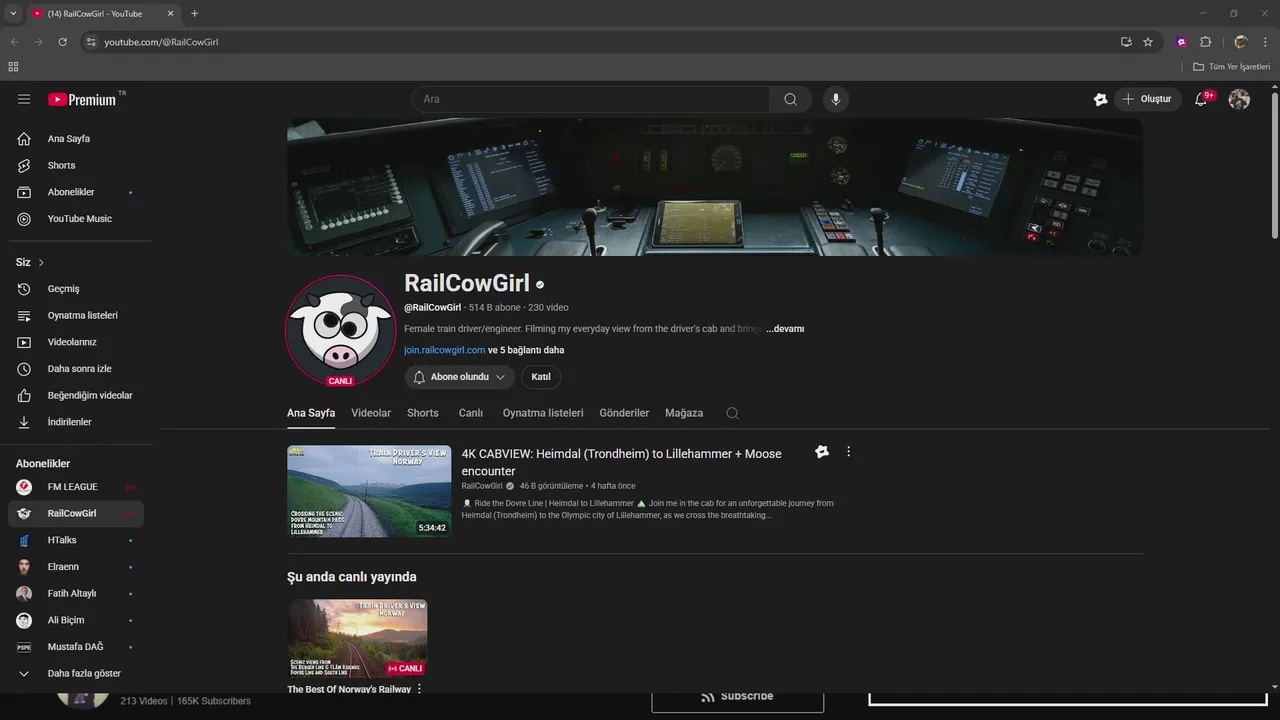Viewport: 1280px width, 720px height.
Task: Open the Tüm Yer İşaretleri bookmarks folder
Action: [1231, 67]
